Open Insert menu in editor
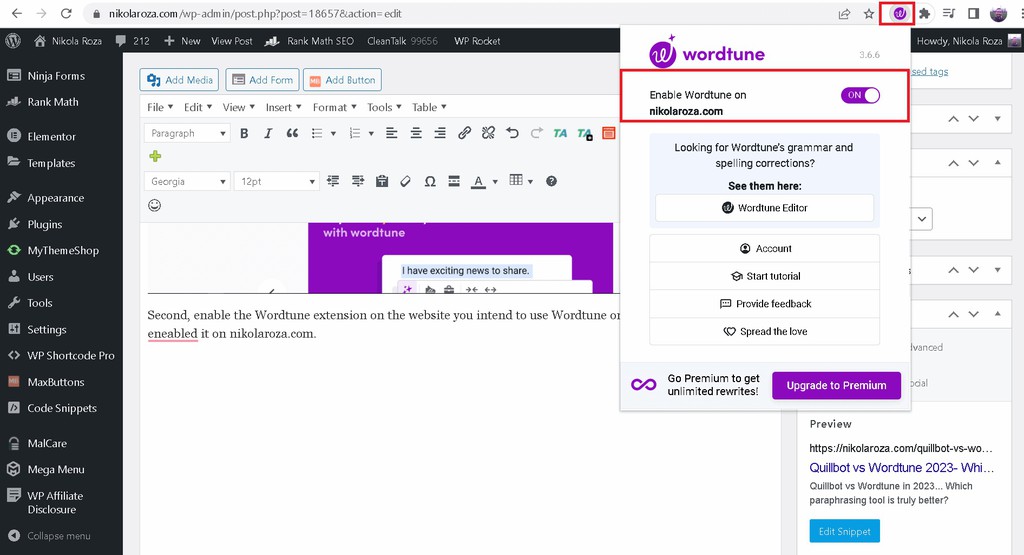This screenshot has width=1024, height=555. click(283, 107)
